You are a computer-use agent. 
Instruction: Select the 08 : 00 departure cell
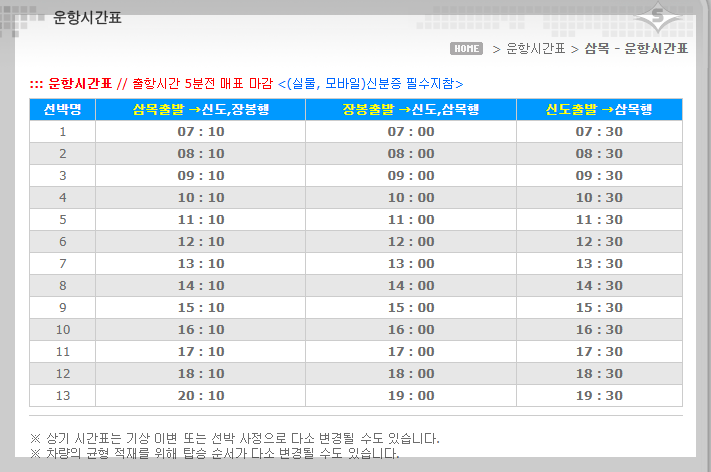point(411,154)
